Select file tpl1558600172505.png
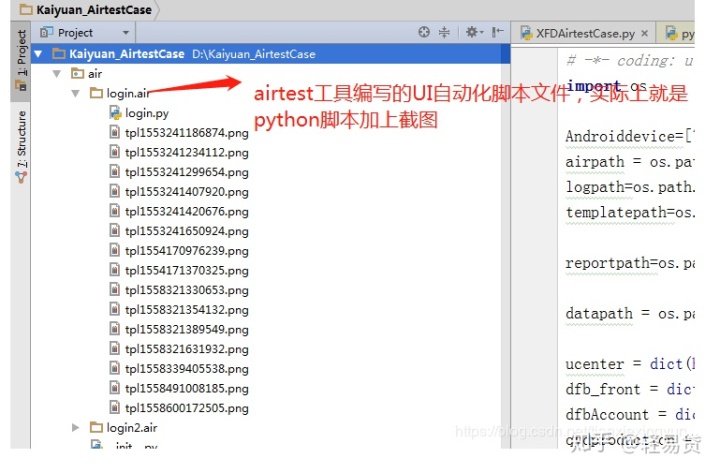 pyautogui.click(x=187, y=408)
